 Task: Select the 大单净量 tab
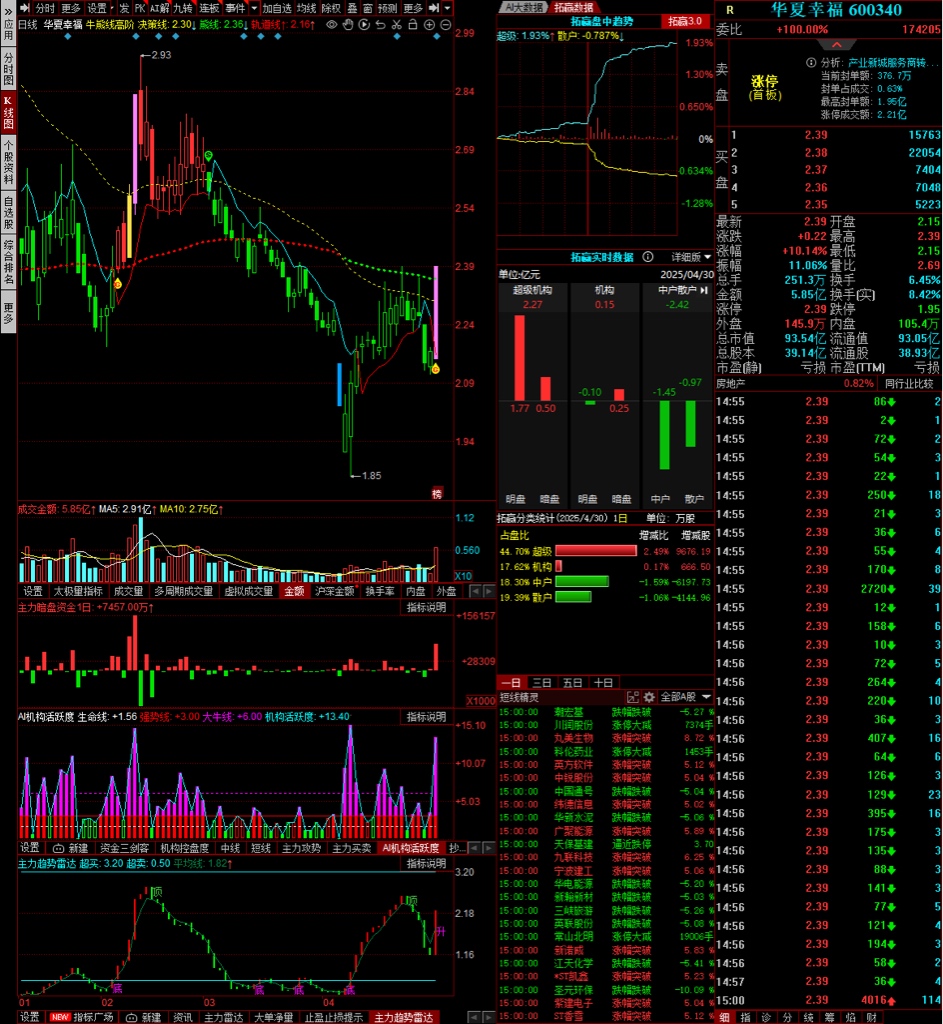click(x=273, y=1017)
